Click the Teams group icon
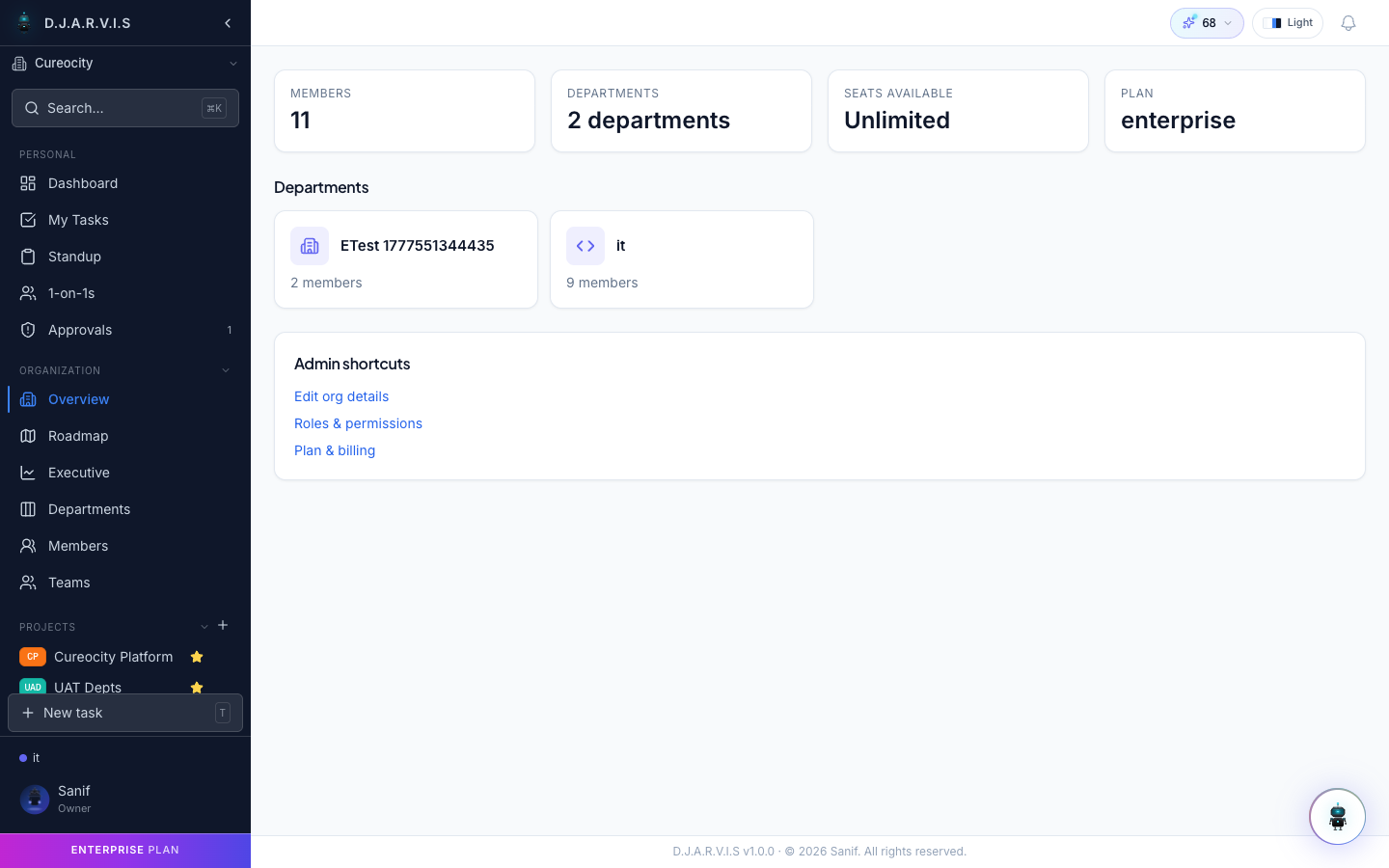The height and width of the screenshot is (868, 1389). (x=28, y=583)
